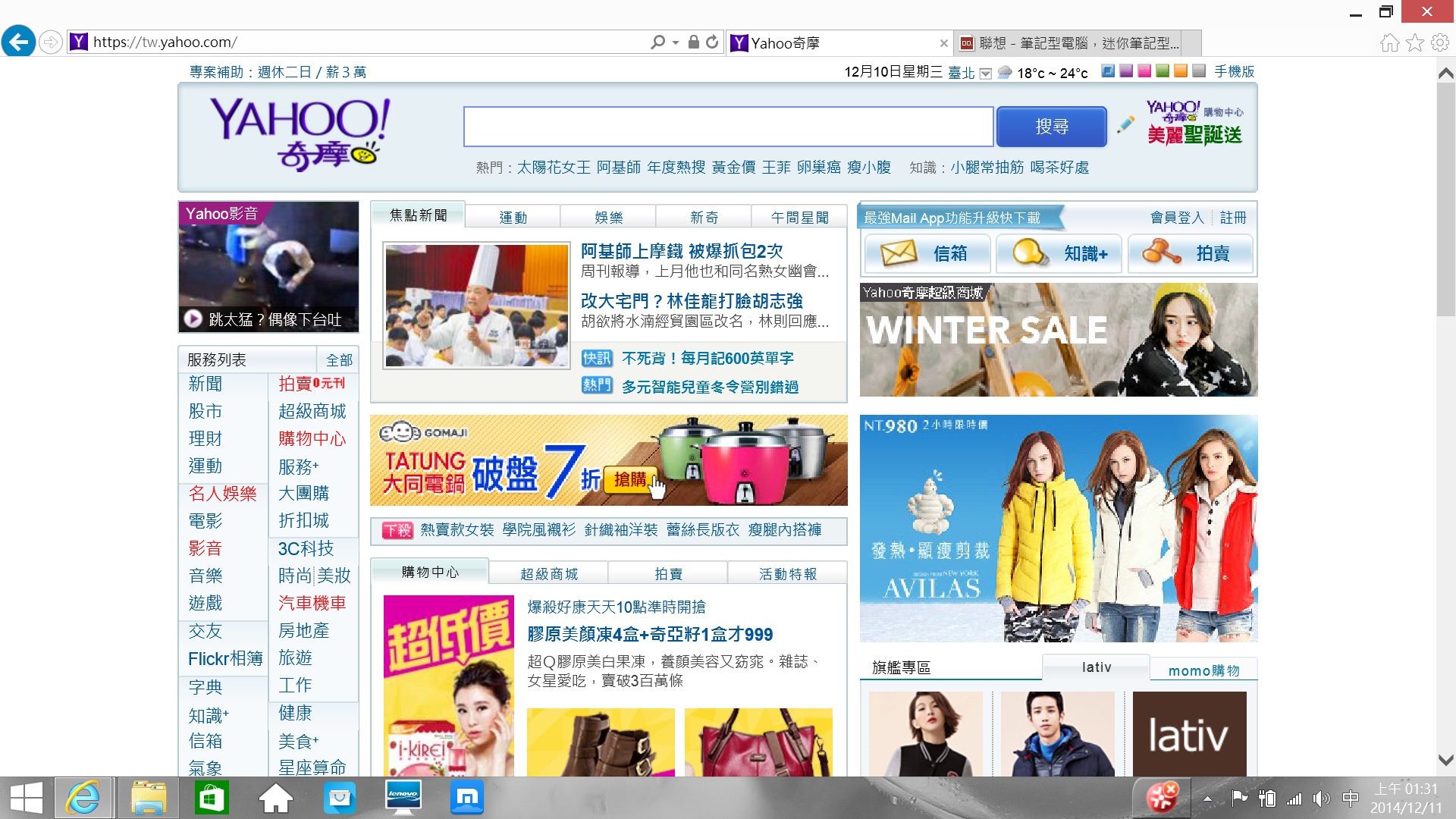
Task: Switch to the 活動特報 shopping tab
Action: [x=788, y=574]
